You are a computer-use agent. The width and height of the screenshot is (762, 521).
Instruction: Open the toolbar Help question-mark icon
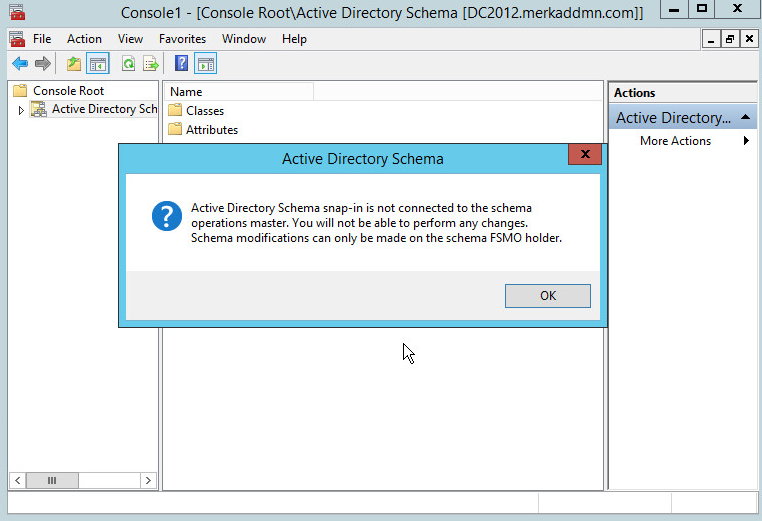click(181, 63)
